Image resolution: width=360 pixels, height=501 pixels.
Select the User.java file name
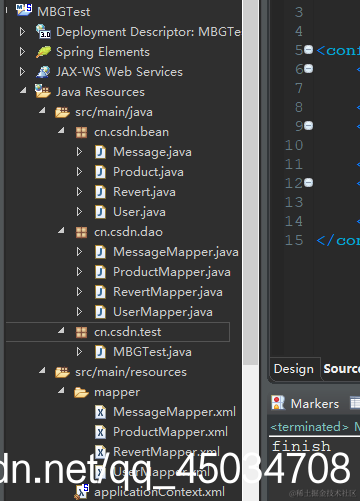[x=139, y=212]
